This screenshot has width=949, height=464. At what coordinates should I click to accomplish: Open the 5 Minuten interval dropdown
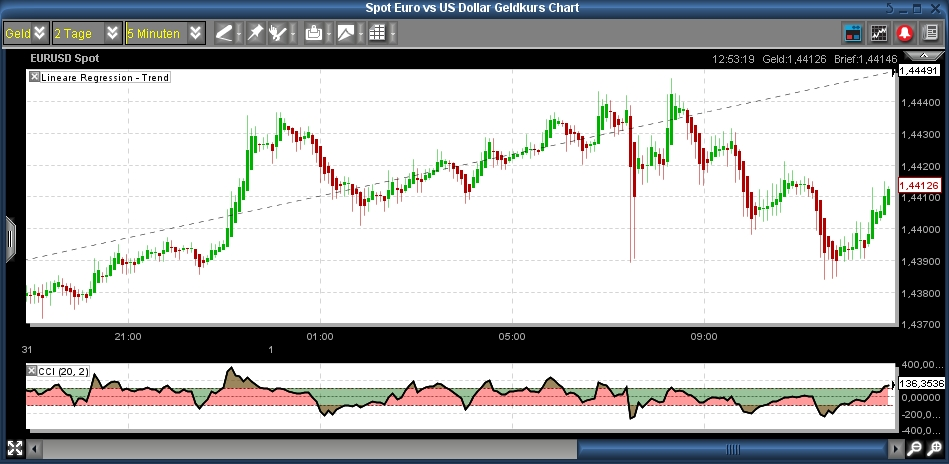pos(165,33)
